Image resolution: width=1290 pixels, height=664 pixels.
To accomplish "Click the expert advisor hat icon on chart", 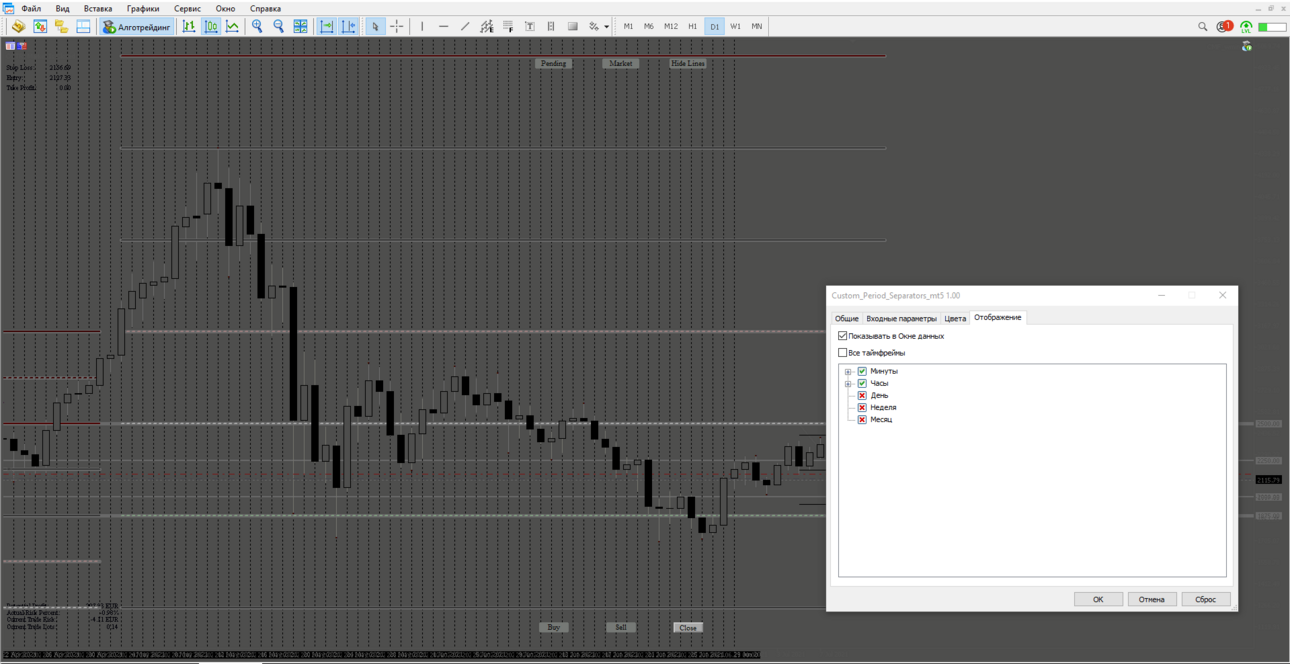I will (1247, 47).
